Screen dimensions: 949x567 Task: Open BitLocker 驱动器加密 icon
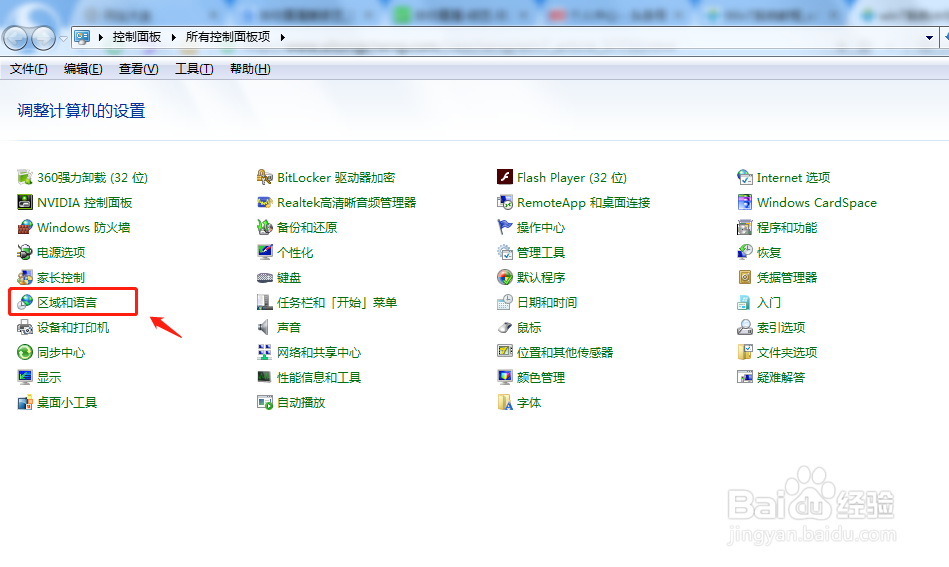click(x=264, y=177)
